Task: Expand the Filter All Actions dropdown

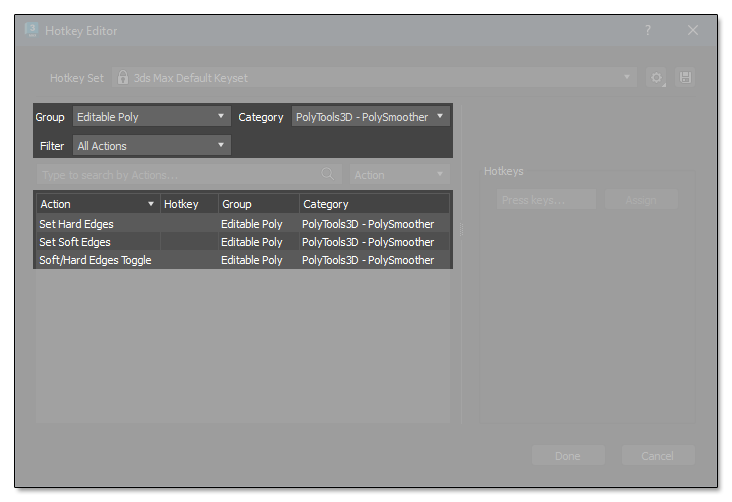Action: click(150, 146)
